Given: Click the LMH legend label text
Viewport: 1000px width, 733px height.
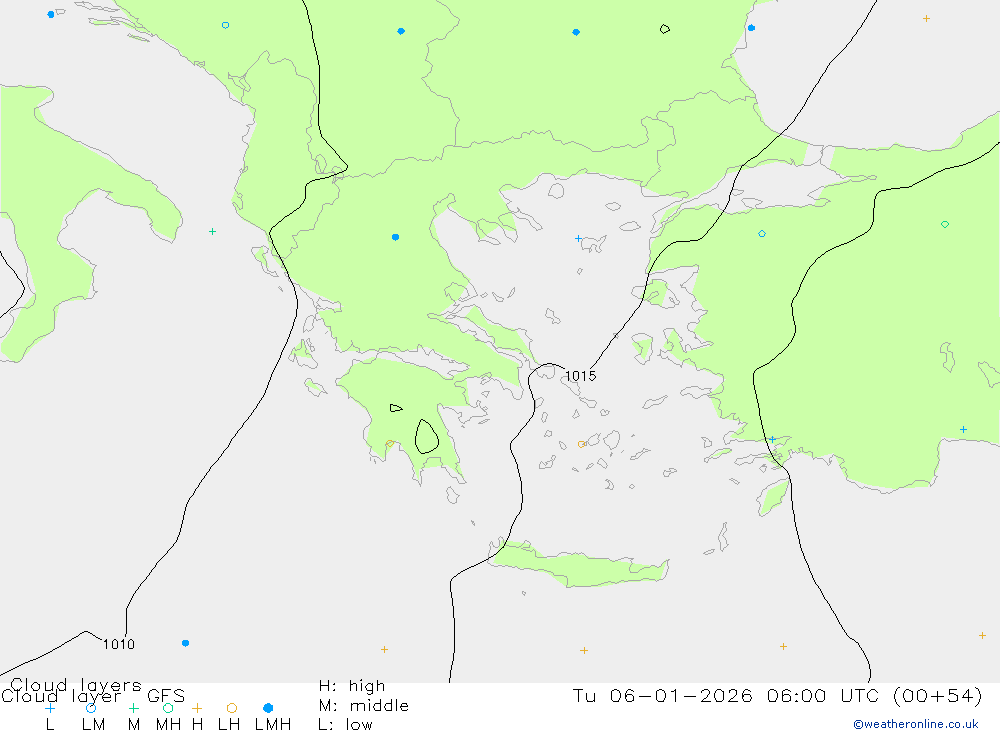Looking at the screenshot, I should [273, 725].
